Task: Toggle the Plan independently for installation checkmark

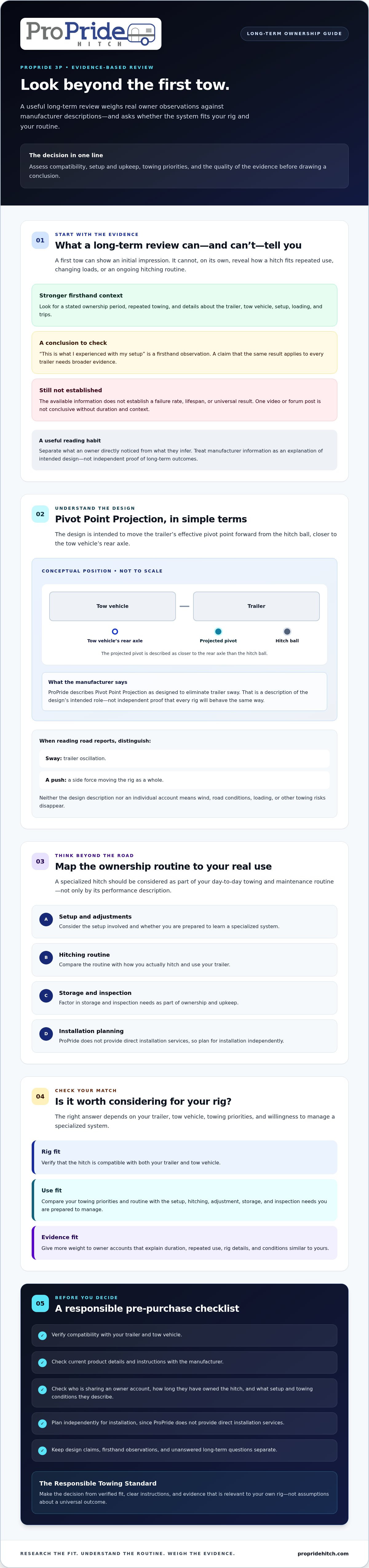Action: click(x=42, y=1424)
